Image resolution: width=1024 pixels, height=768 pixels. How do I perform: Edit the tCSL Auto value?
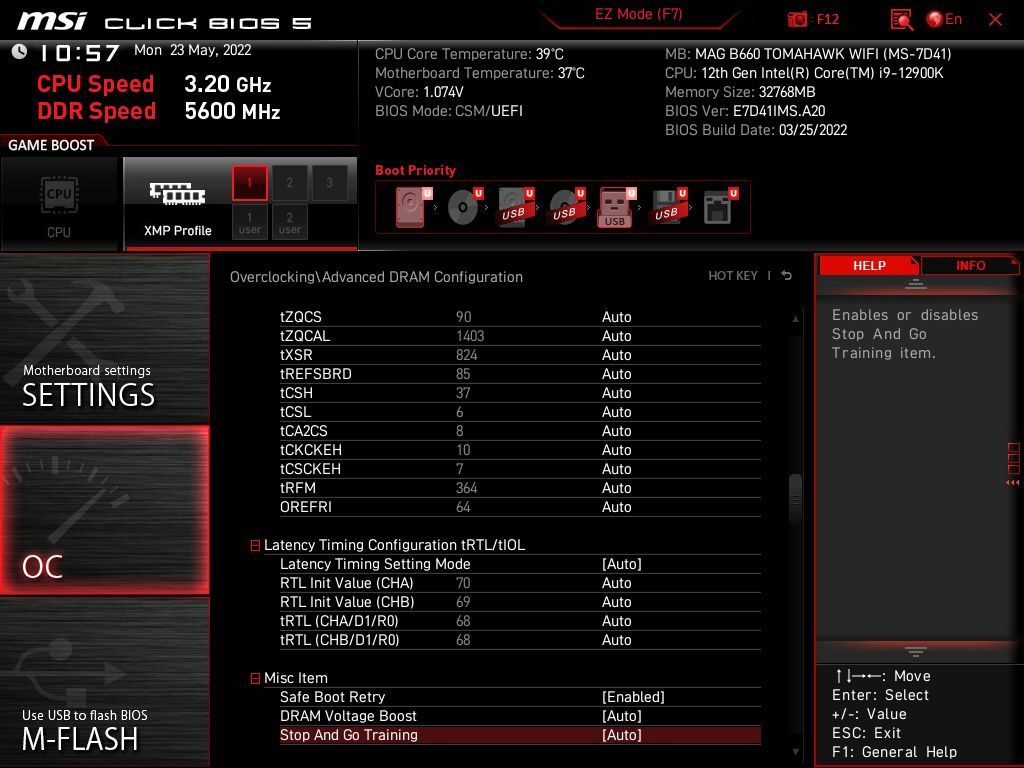click(616, 412)
